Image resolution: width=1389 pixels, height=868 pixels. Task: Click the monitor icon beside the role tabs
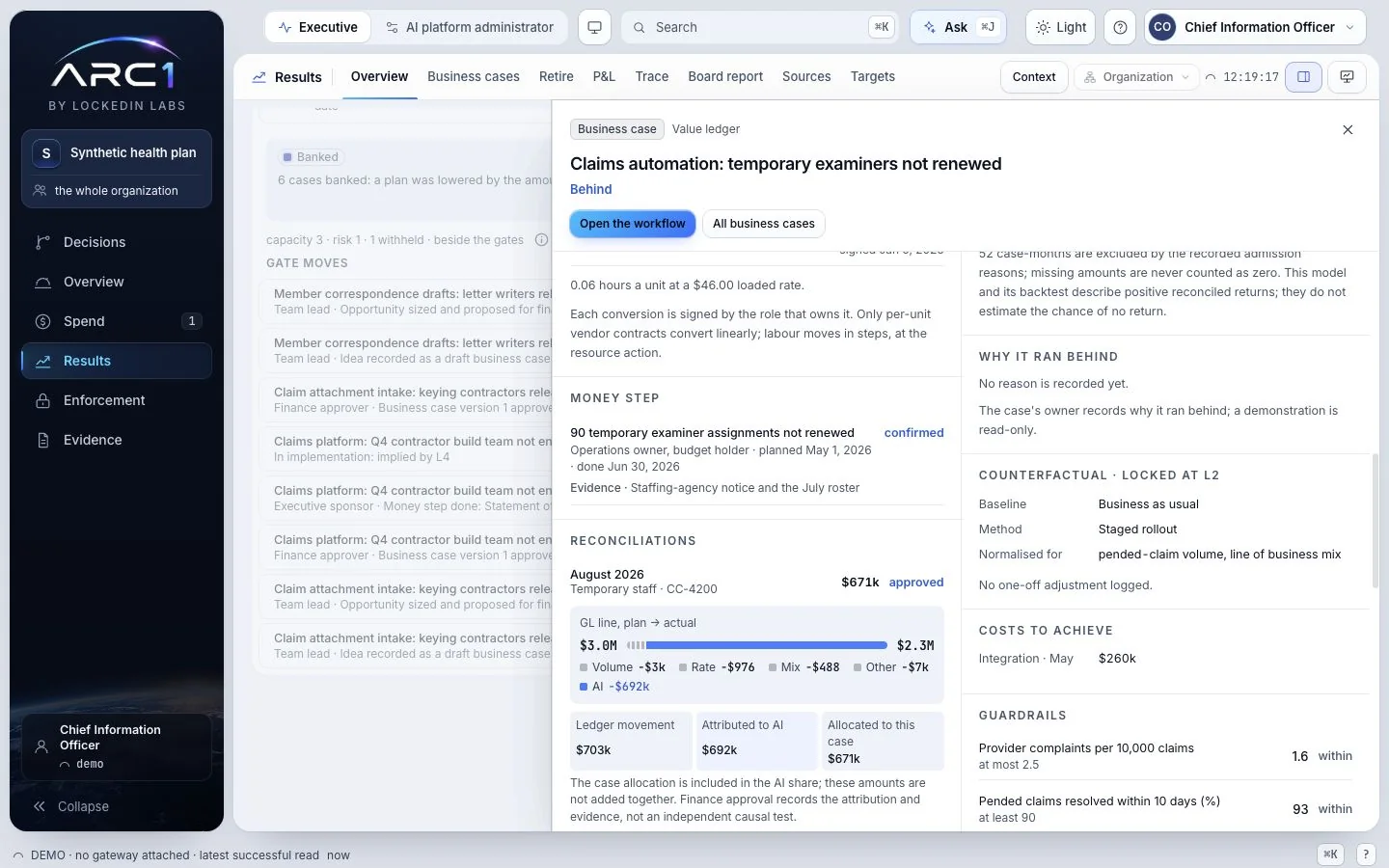pos(594,27)
